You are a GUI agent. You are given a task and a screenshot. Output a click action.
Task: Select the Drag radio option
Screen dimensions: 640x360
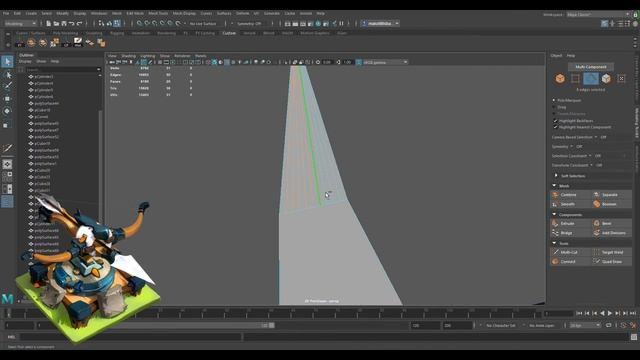[554, 107]
